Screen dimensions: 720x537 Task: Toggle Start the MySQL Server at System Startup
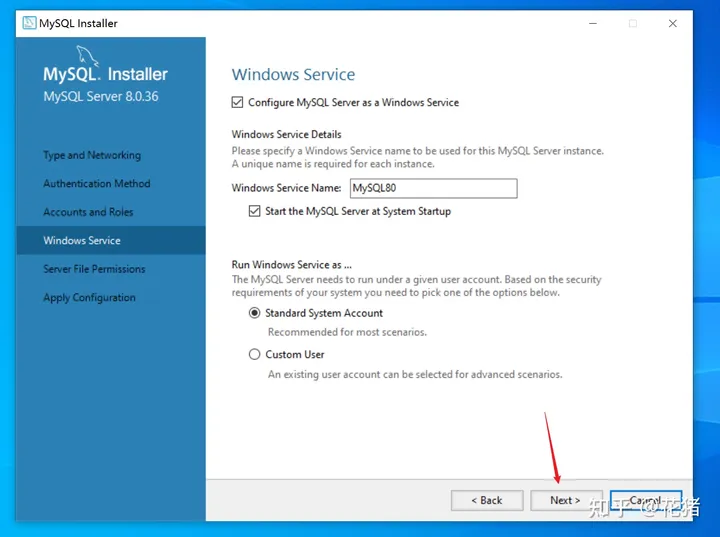click(x=254, y=211)
